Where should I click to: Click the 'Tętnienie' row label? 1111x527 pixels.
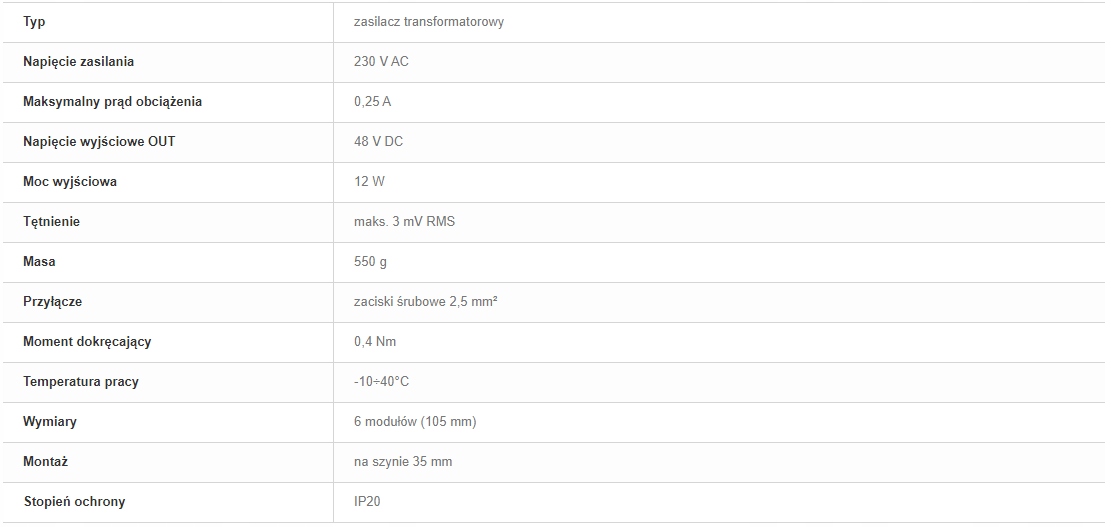coord(51,222)
